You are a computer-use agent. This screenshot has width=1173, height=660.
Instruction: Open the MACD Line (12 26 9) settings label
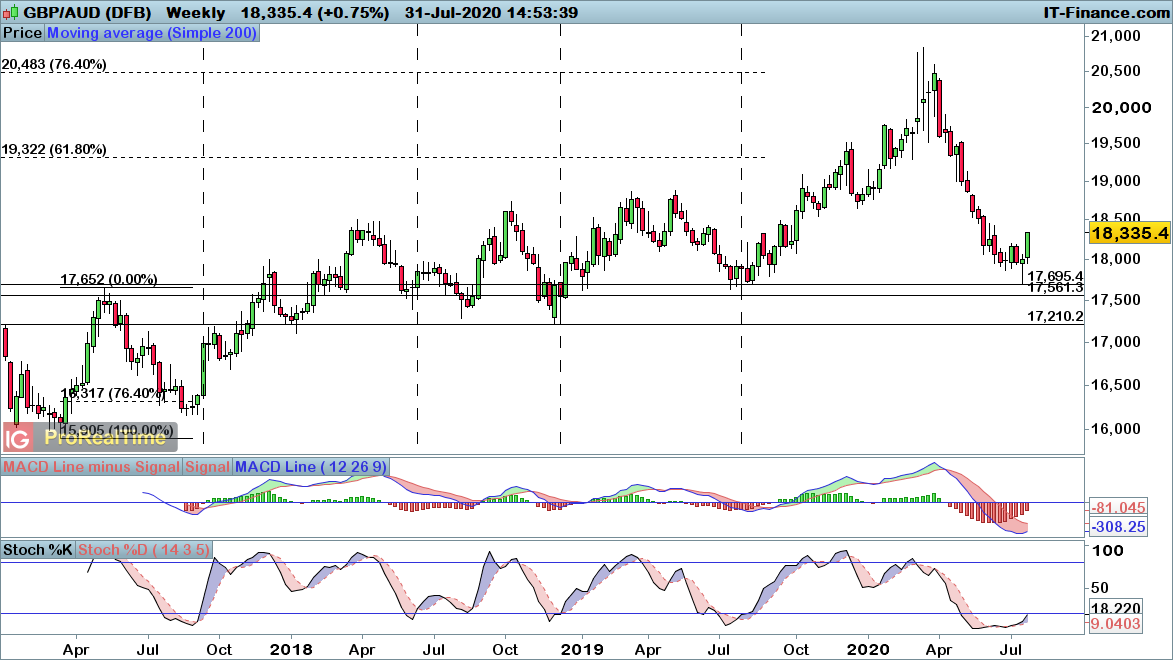(310, 467)
